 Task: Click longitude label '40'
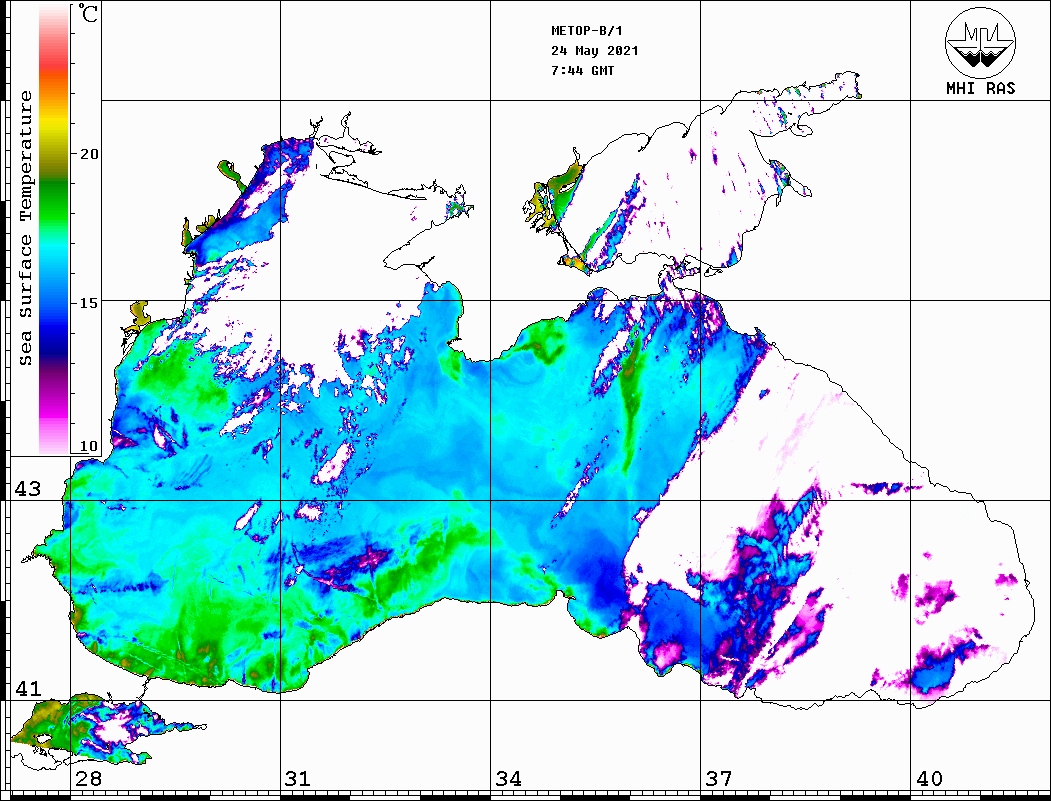click(x=929, y=778)
